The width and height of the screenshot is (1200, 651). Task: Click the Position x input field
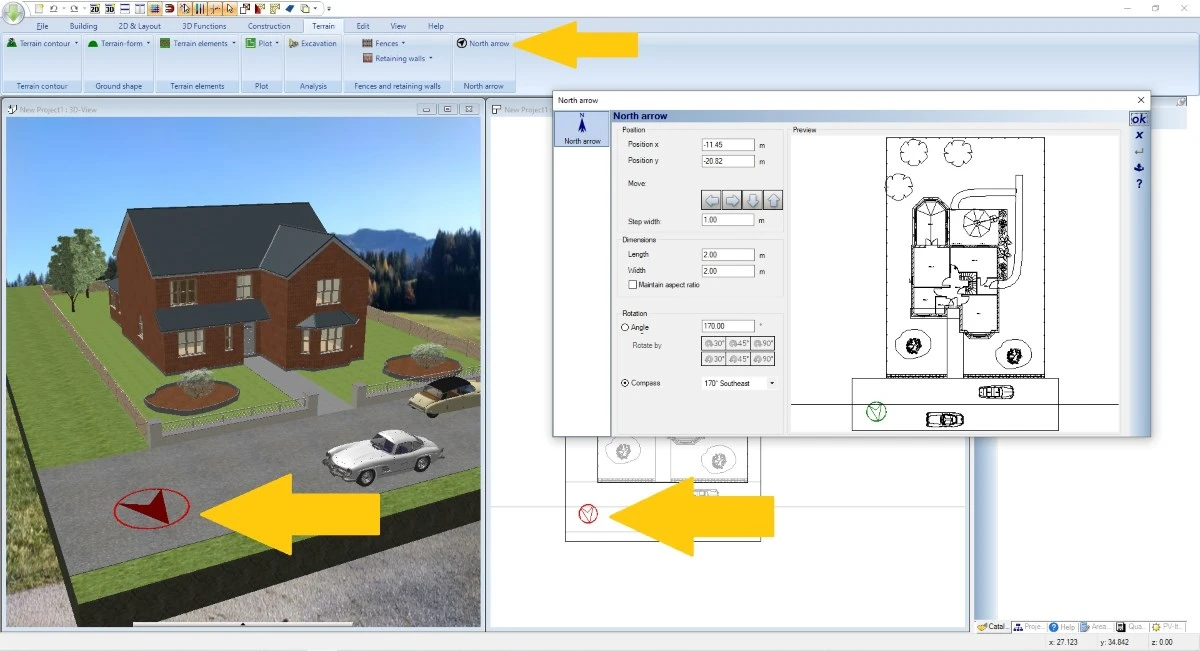(728, 145)
